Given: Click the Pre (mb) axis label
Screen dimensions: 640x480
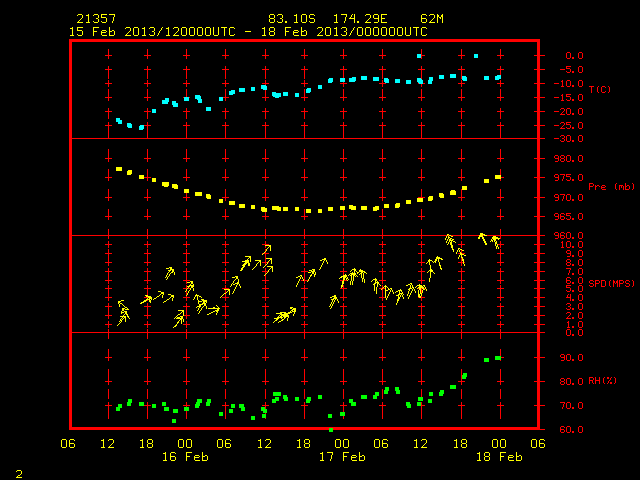Looking at the screenshot, I should (611, 187).
